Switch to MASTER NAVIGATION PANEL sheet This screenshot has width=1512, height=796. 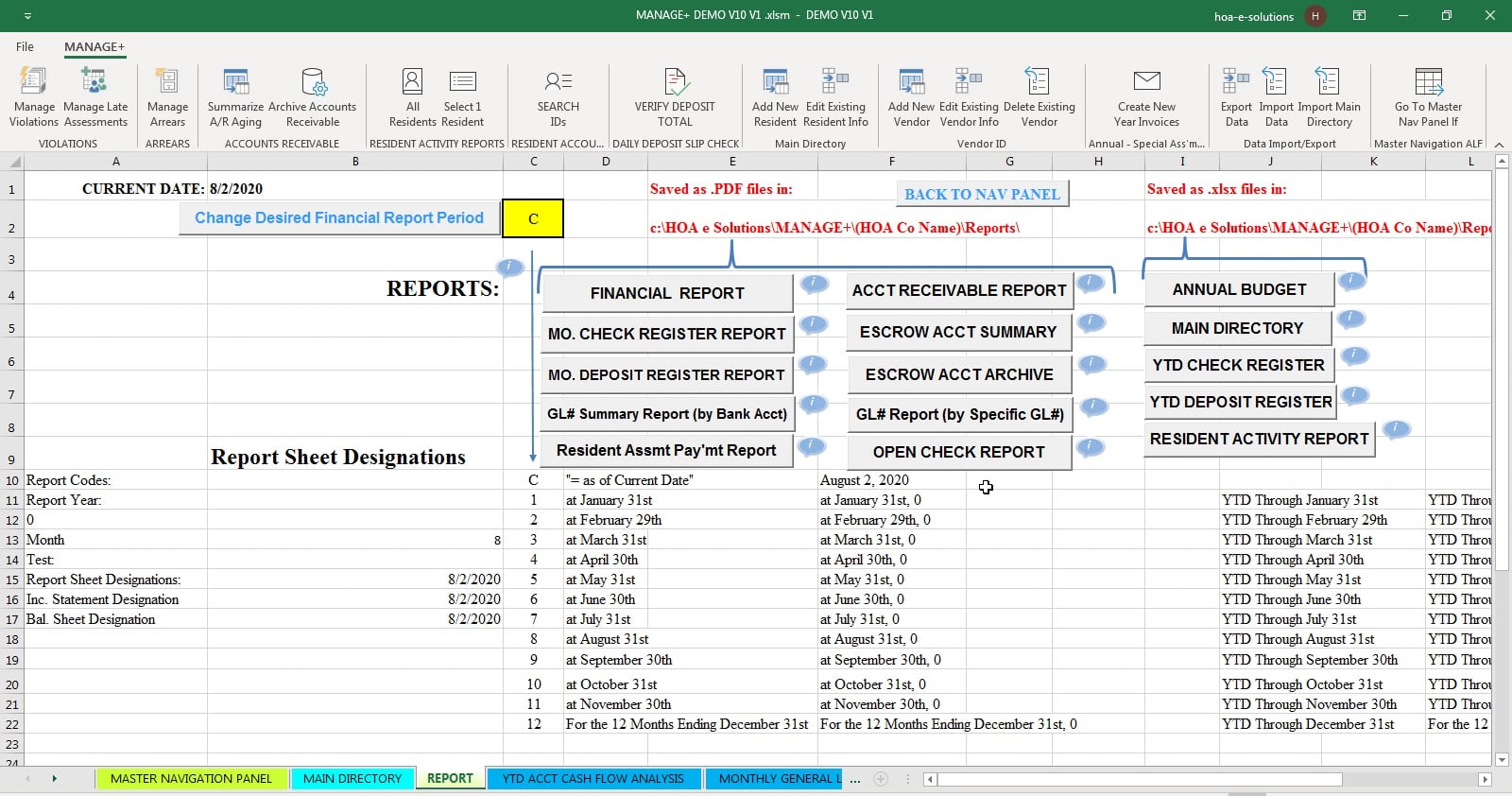(x=191, y=779)
